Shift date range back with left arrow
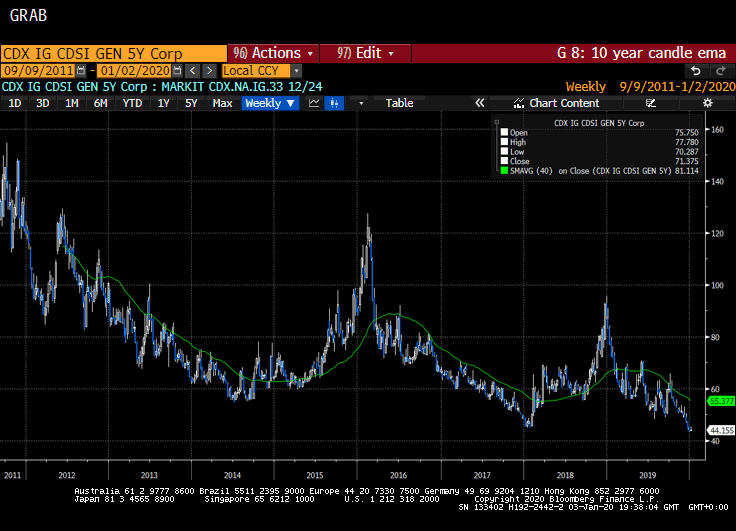The image size is (736, 531). [192, 70]
